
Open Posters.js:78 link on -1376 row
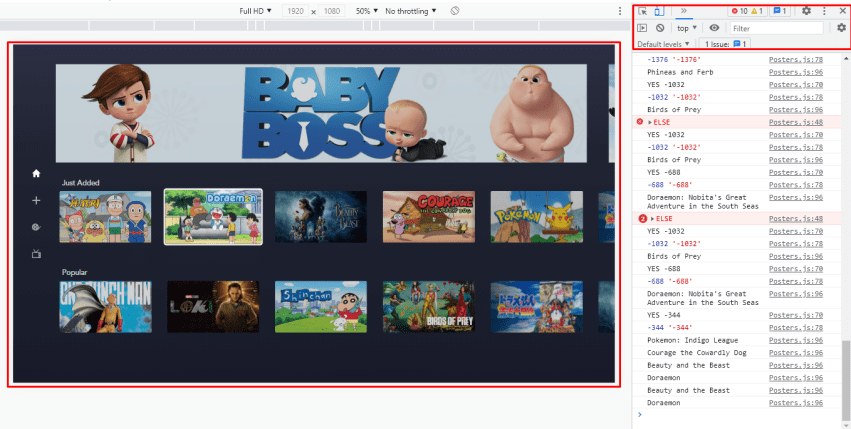coord(796,60)
